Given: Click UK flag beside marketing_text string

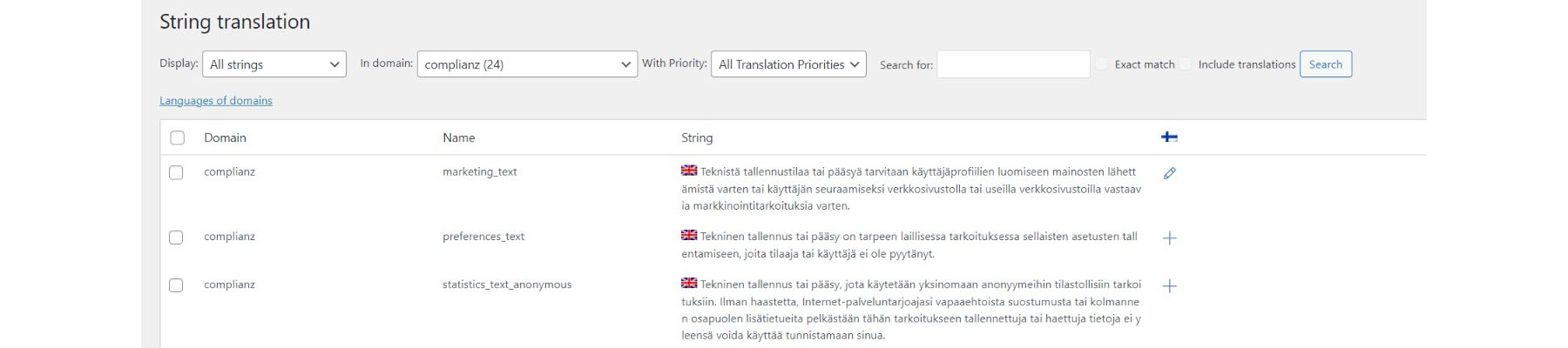Looking at the screenshot, I should [x=689, y=171].
